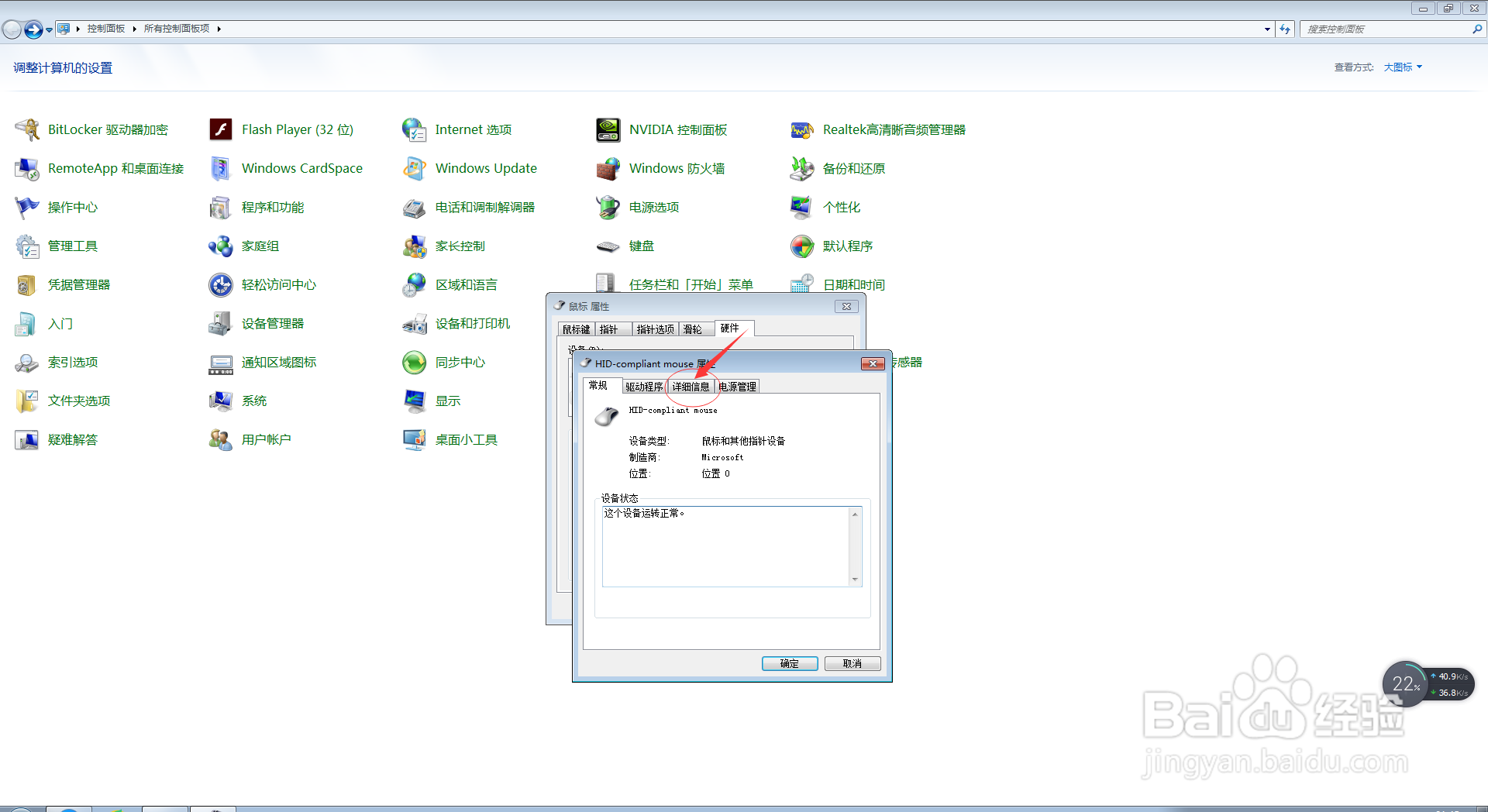Open 任务栏和开始菜单 link

tap(691, 284)
